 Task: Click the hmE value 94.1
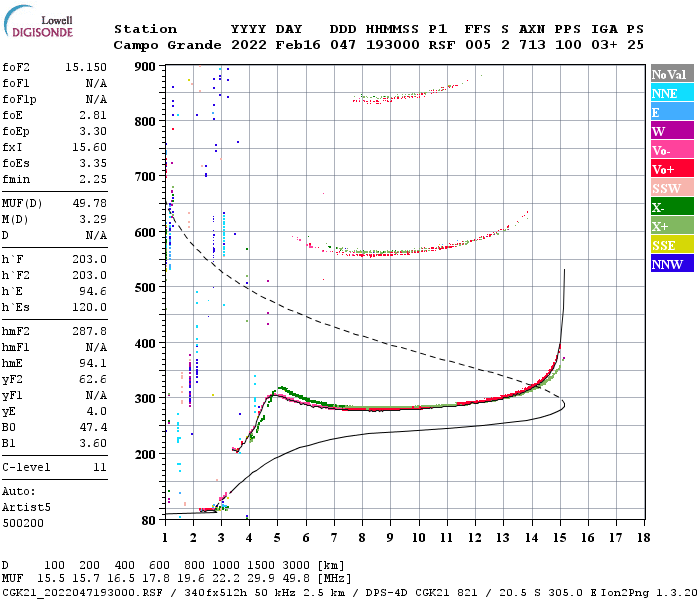tap(93, 363)
